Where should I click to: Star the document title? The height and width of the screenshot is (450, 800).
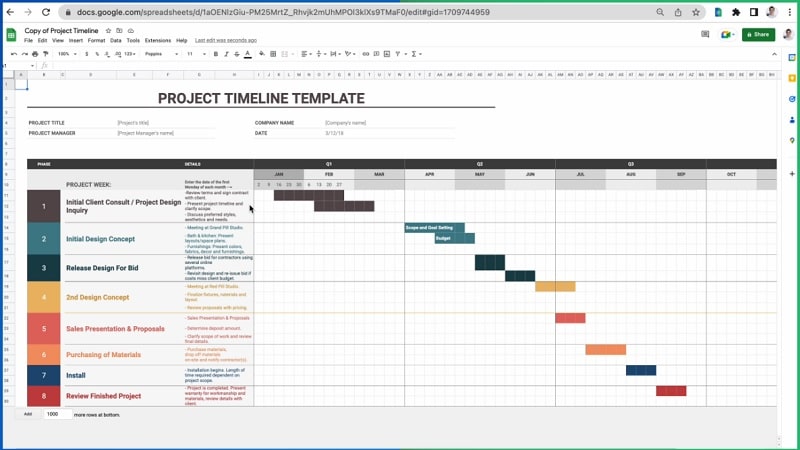coord(108,31)
